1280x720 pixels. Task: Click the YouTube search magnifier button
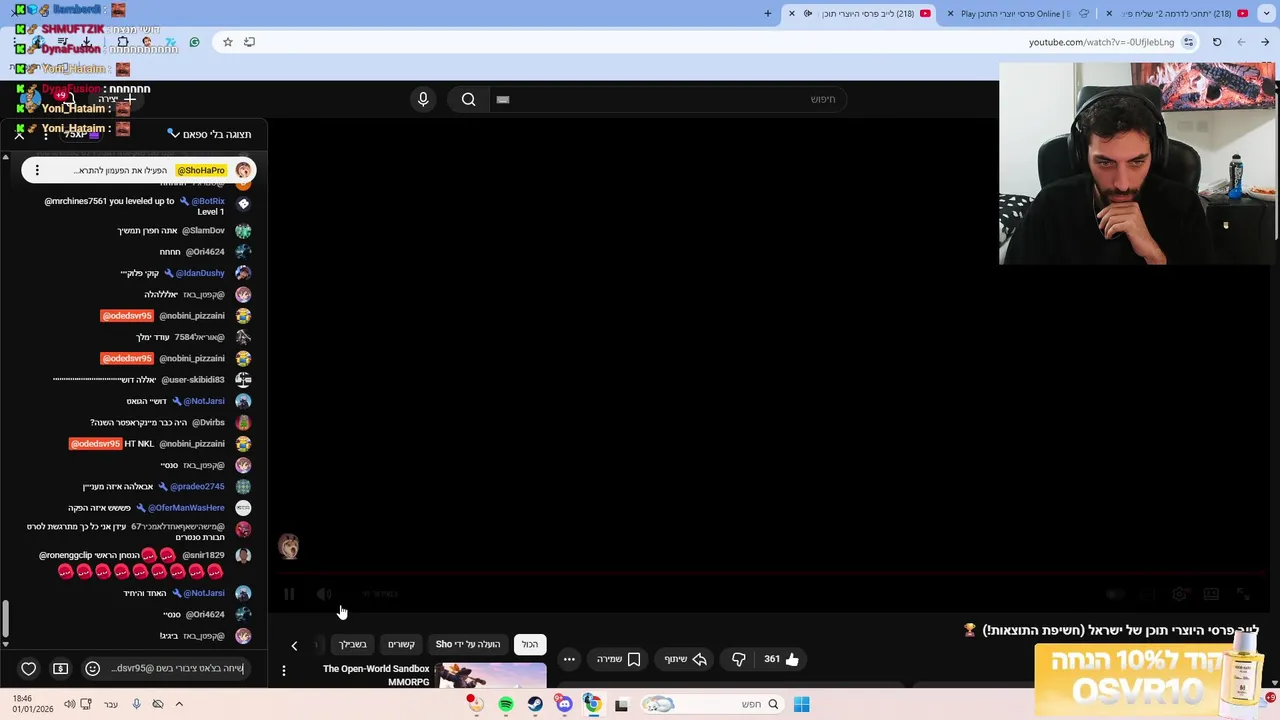pyautogui.click(x=468, y=99)
